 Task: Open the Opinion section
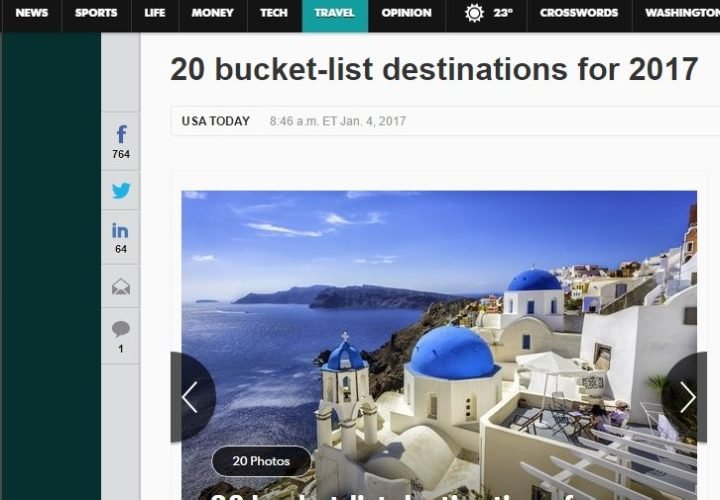pos(406,13)
